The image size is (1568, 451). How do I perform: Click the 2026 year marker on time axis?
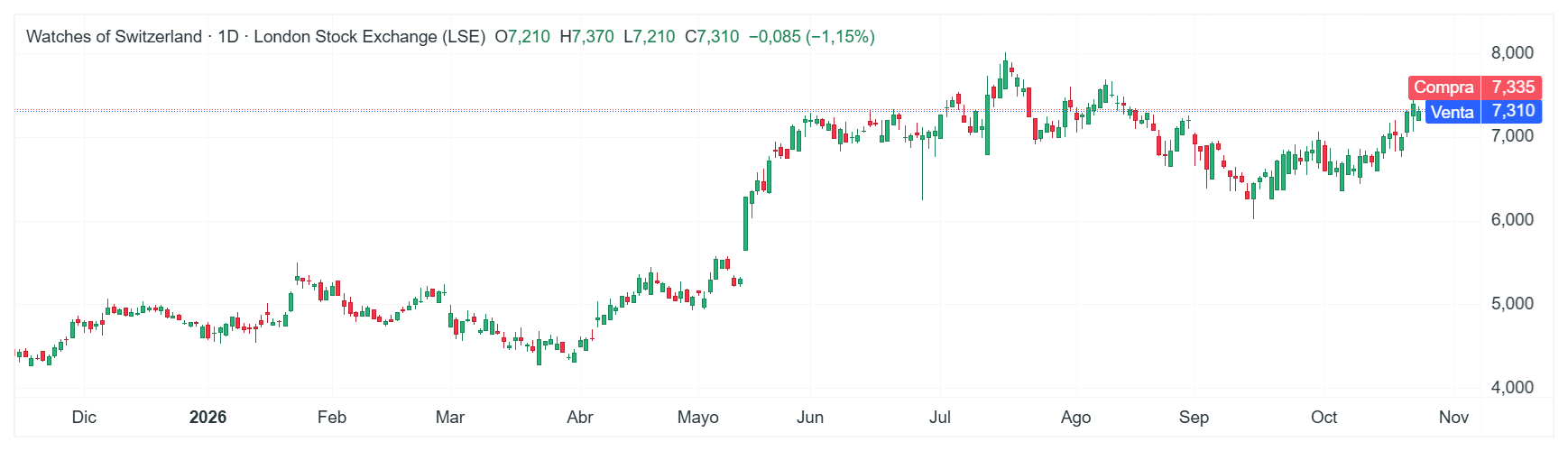point(208,417)
